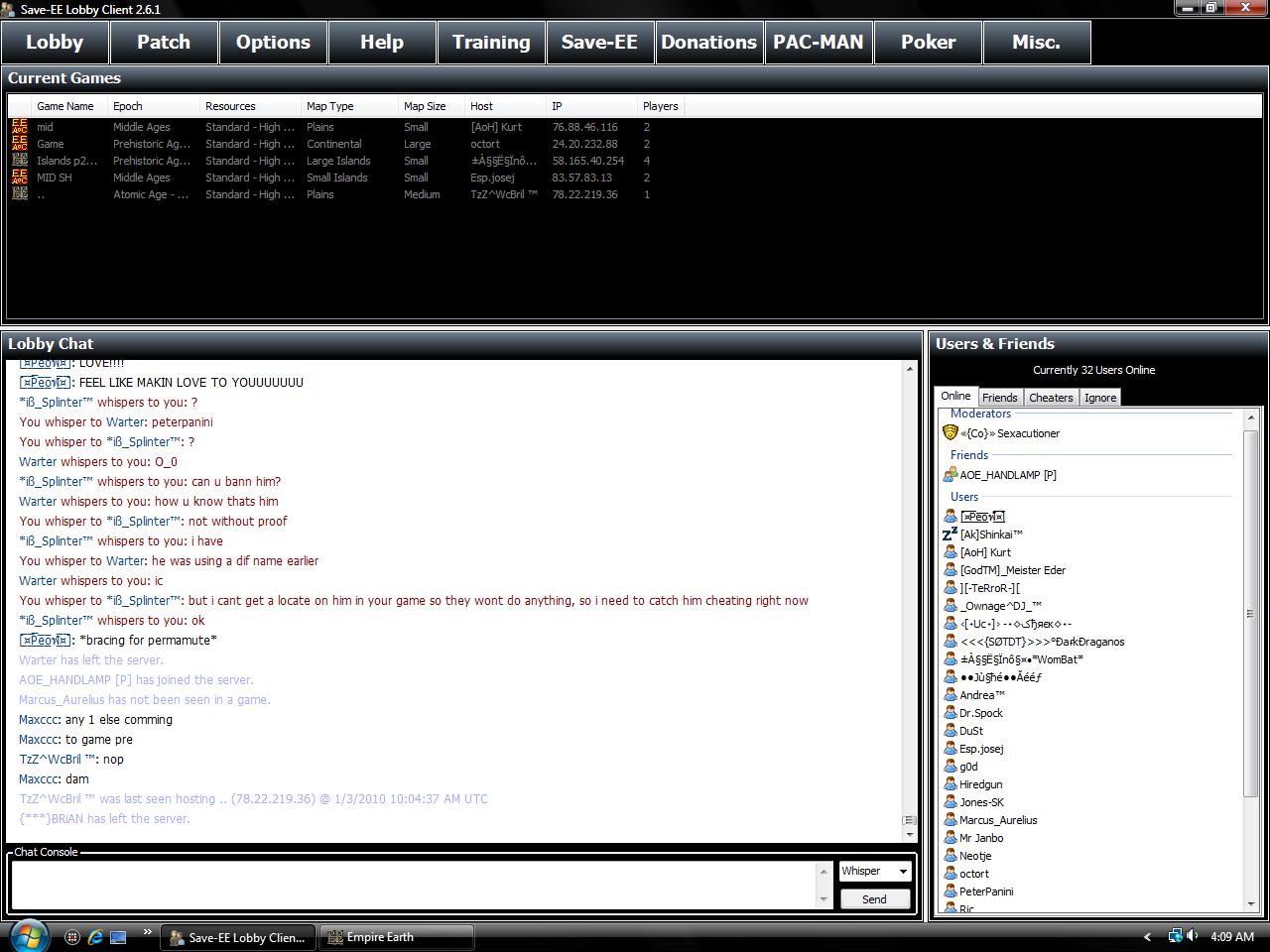Click the user icon beside Dr.Spock
This screenshot has height=952, width=1270.
coord(950,713)
